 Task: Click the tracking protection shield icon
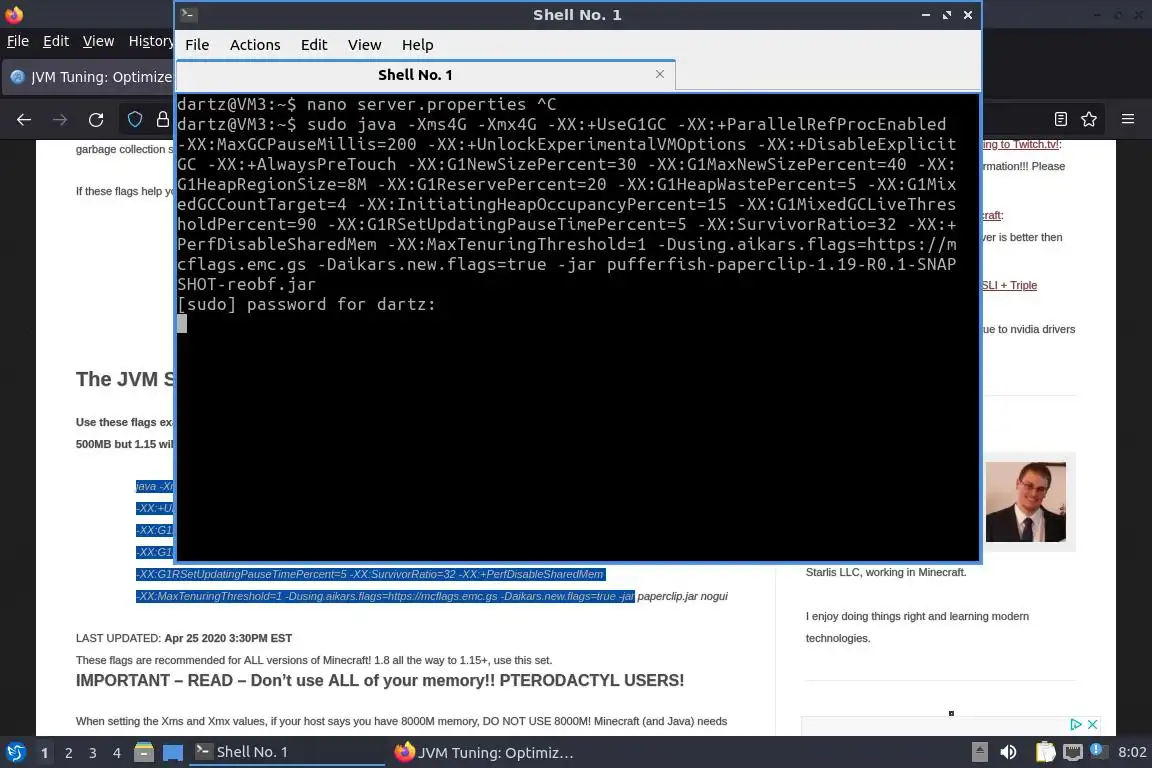[x=135, y=119]
